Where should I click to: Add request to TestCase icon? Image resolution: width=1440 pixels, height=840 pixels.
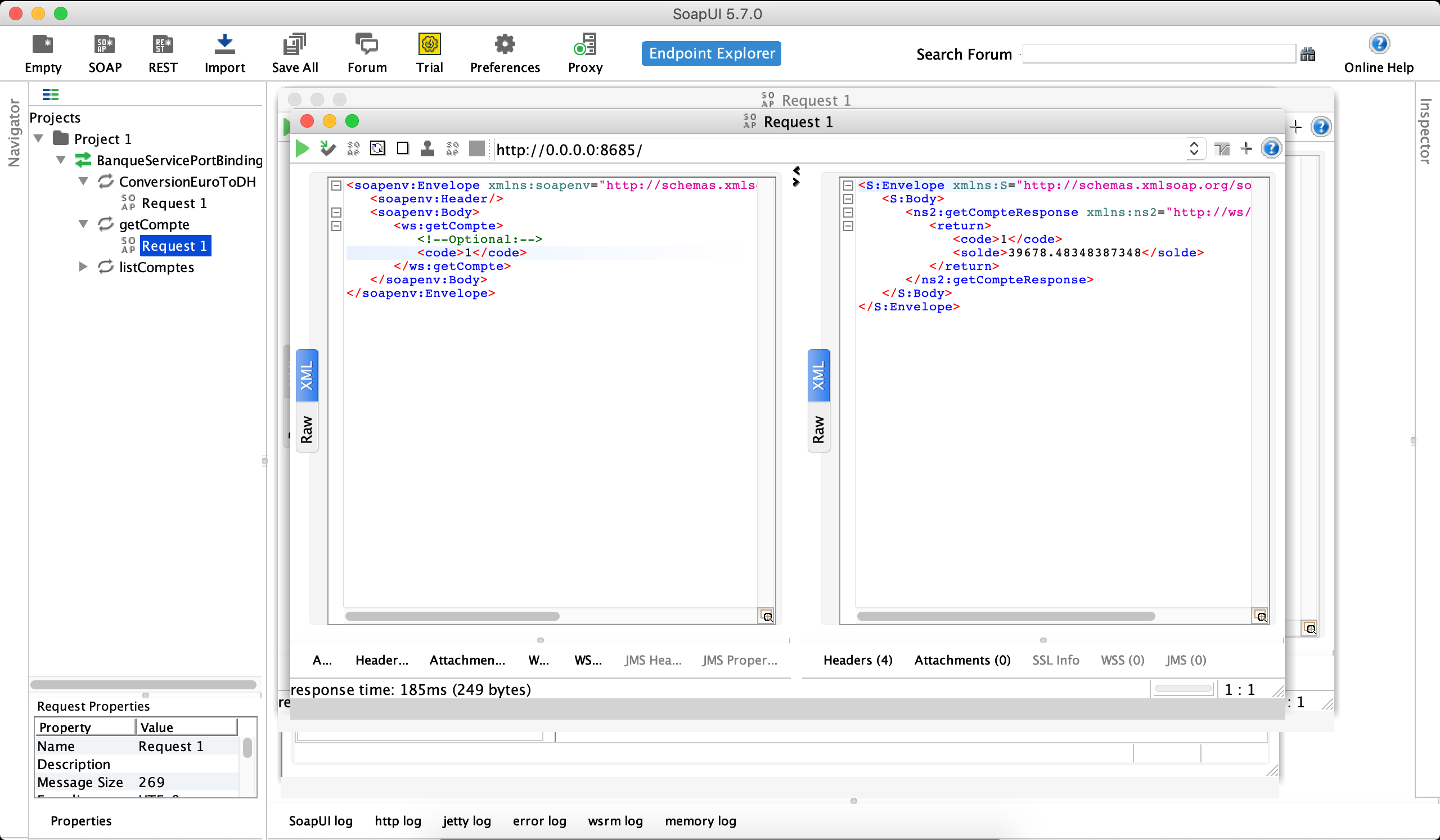point(327,149)
